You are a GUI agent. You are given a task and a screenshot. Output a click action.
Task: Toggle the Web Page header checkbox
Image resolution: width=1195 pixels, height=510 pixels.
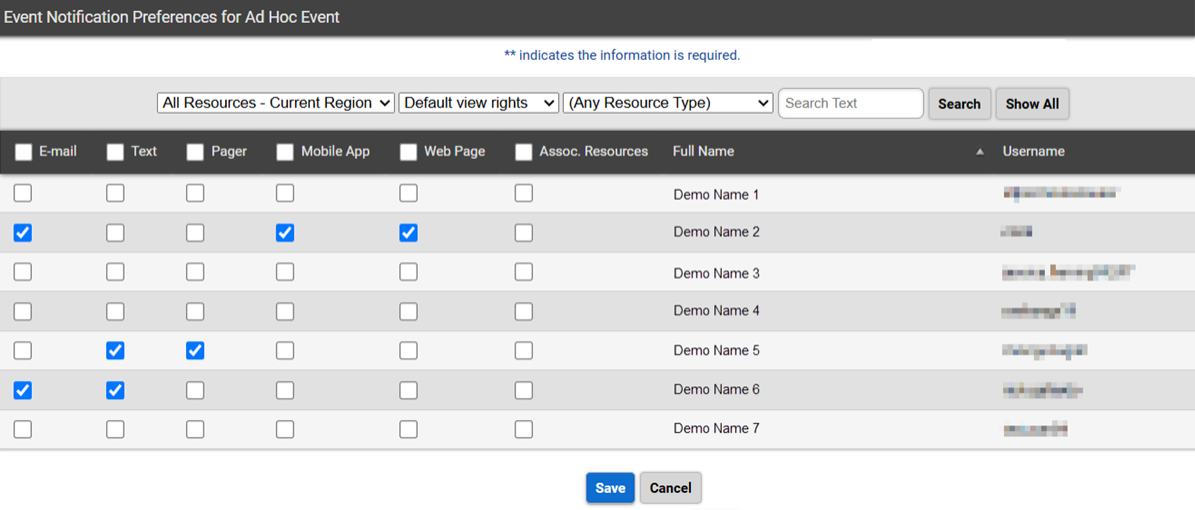click(x=408, y=152)
